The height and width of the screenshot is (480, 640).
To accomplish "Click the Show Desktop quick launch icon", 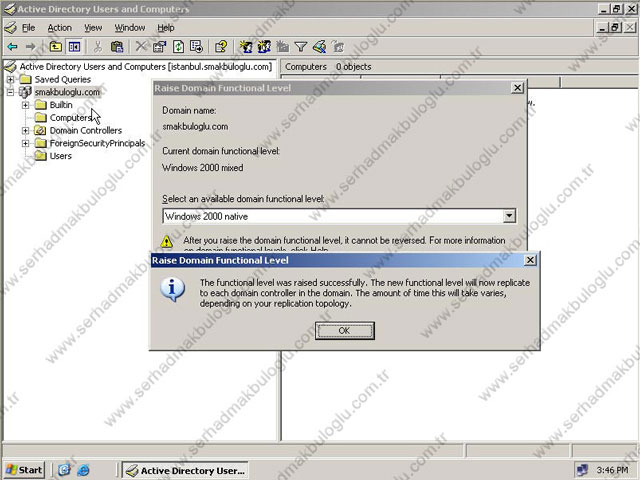I will point(64,470).
